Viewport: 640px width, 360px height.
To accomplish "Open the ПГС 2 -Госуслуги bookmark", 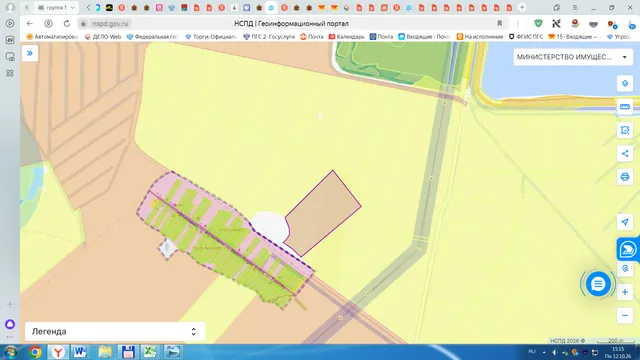I will tap(269, 37).
